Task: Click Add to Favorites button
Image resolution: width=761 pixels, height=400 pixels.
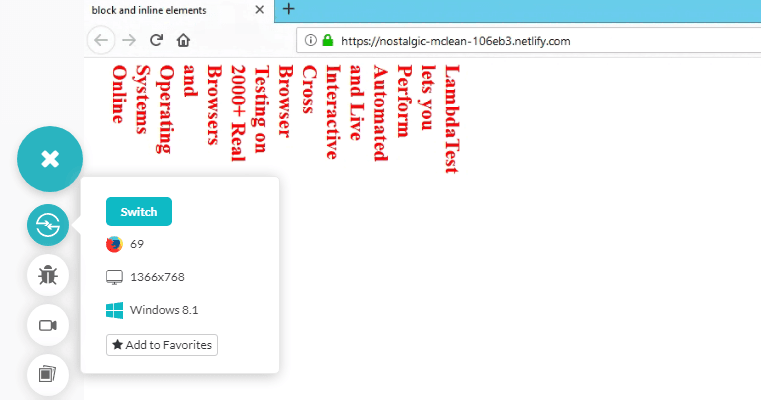Action: click(162, 345)
